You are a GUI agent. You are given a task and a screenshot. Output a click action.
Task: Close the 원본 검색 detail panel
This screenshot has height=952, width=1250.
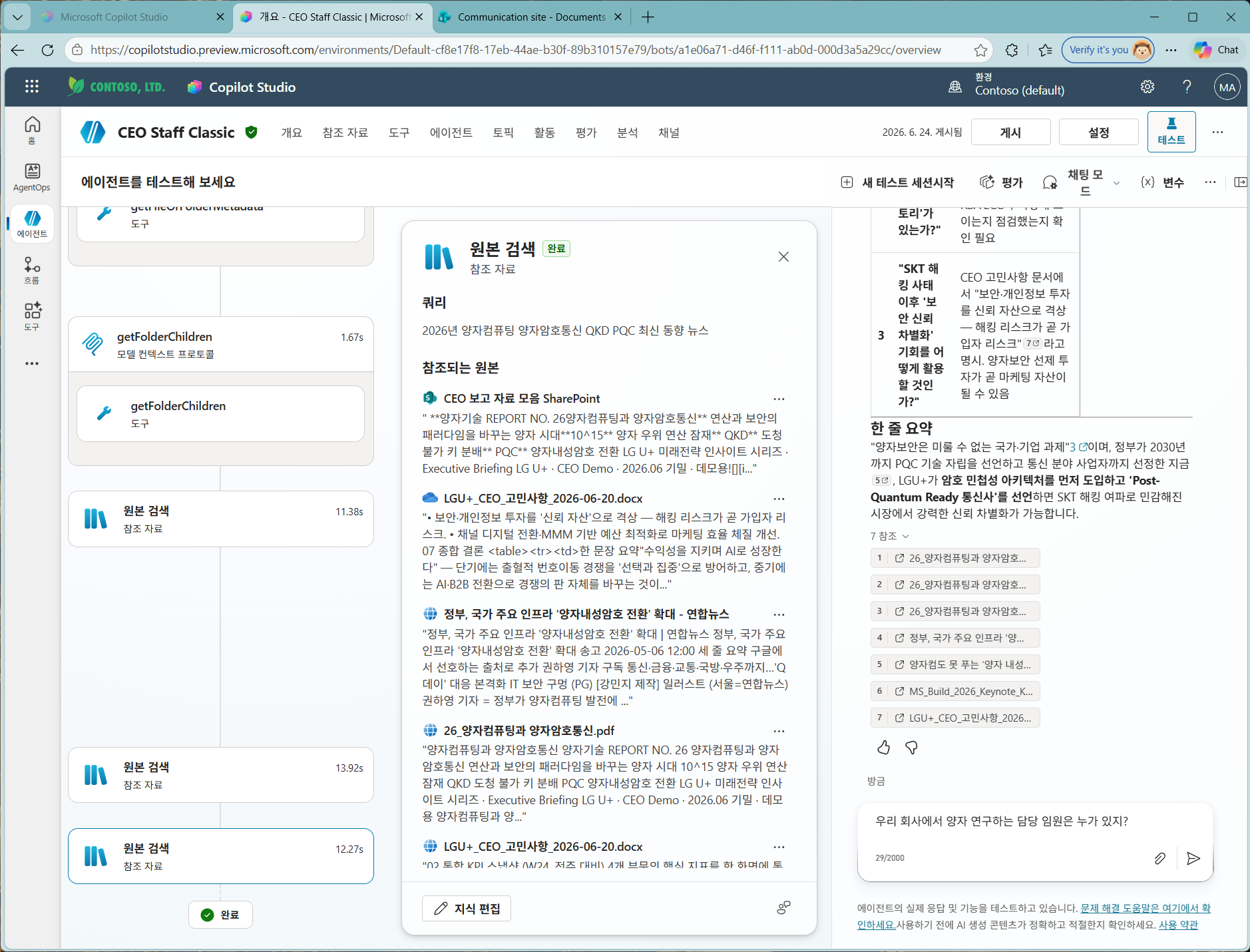pyautogui.click(x=783, y=257)
